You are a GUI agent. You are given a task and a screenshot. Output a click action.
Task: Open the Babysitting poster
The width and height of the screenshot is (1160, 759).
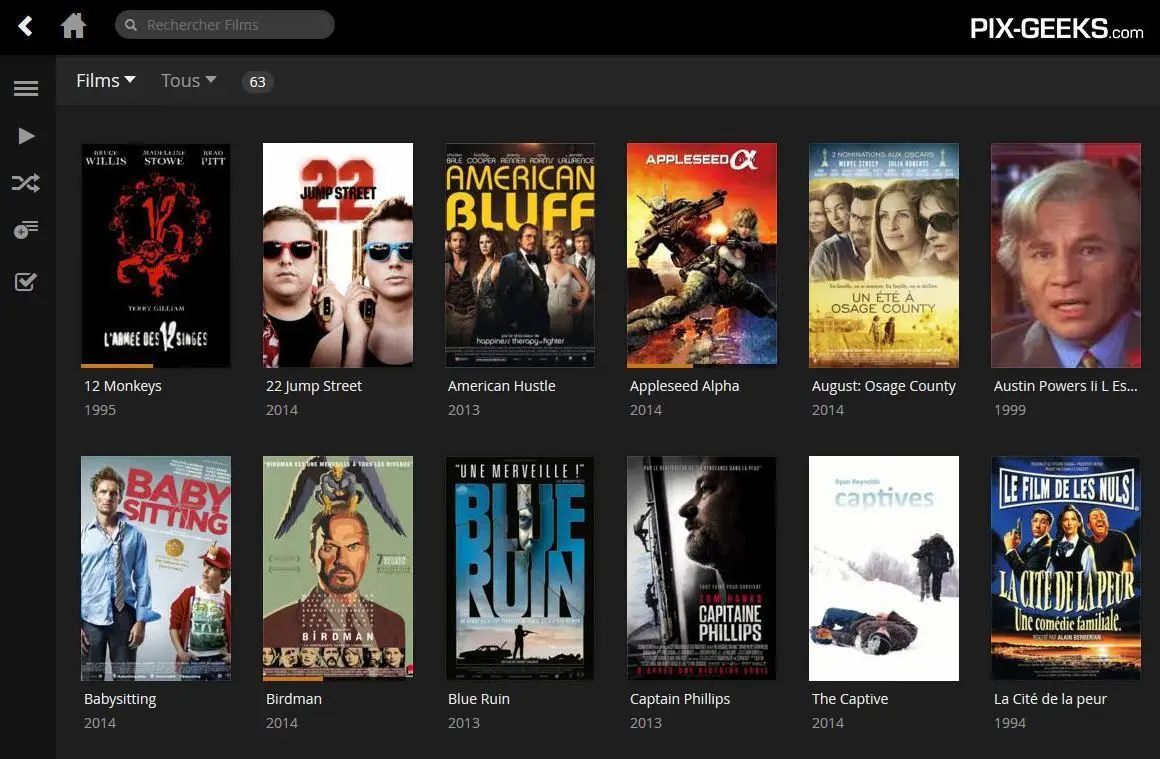pyautogui.click(x=155, y=568)
